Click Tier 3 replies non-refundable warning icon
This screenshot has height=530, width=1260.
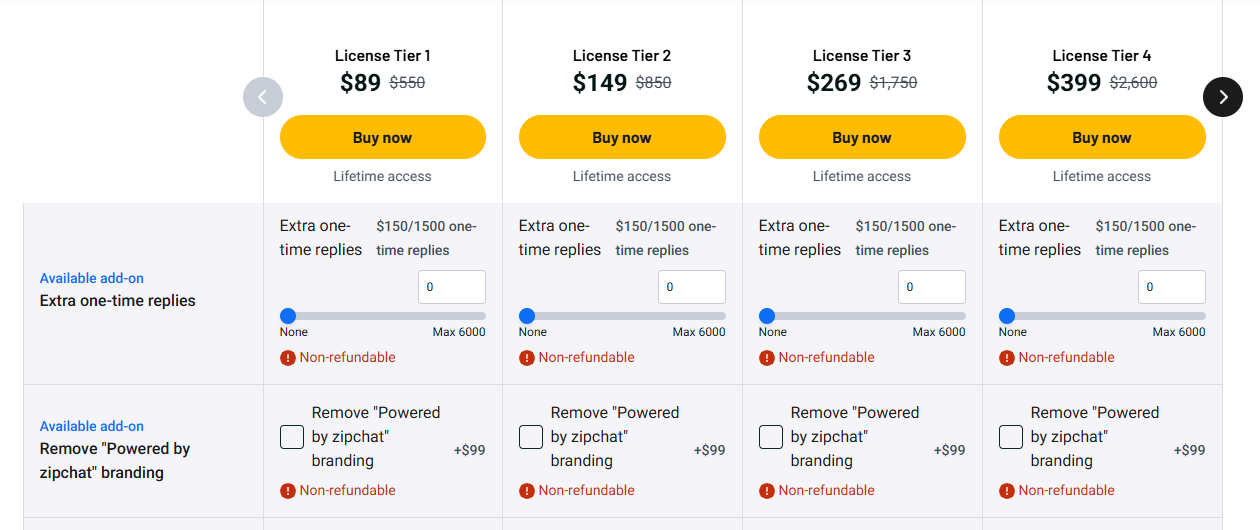767,358
